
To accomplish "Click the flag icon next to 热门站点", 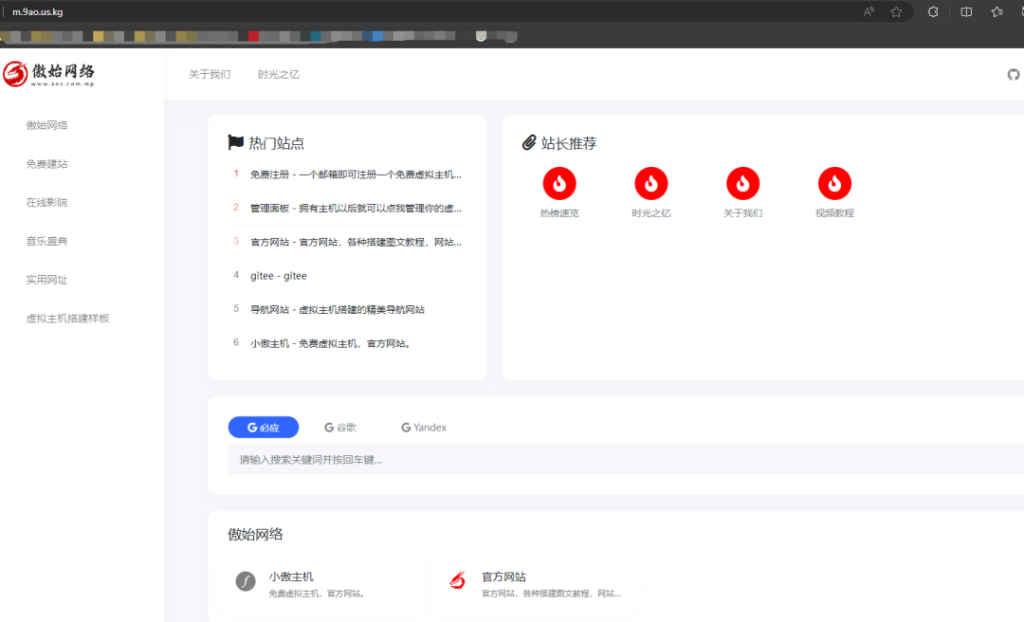I will pyautogui.click(x=236, y=142).
